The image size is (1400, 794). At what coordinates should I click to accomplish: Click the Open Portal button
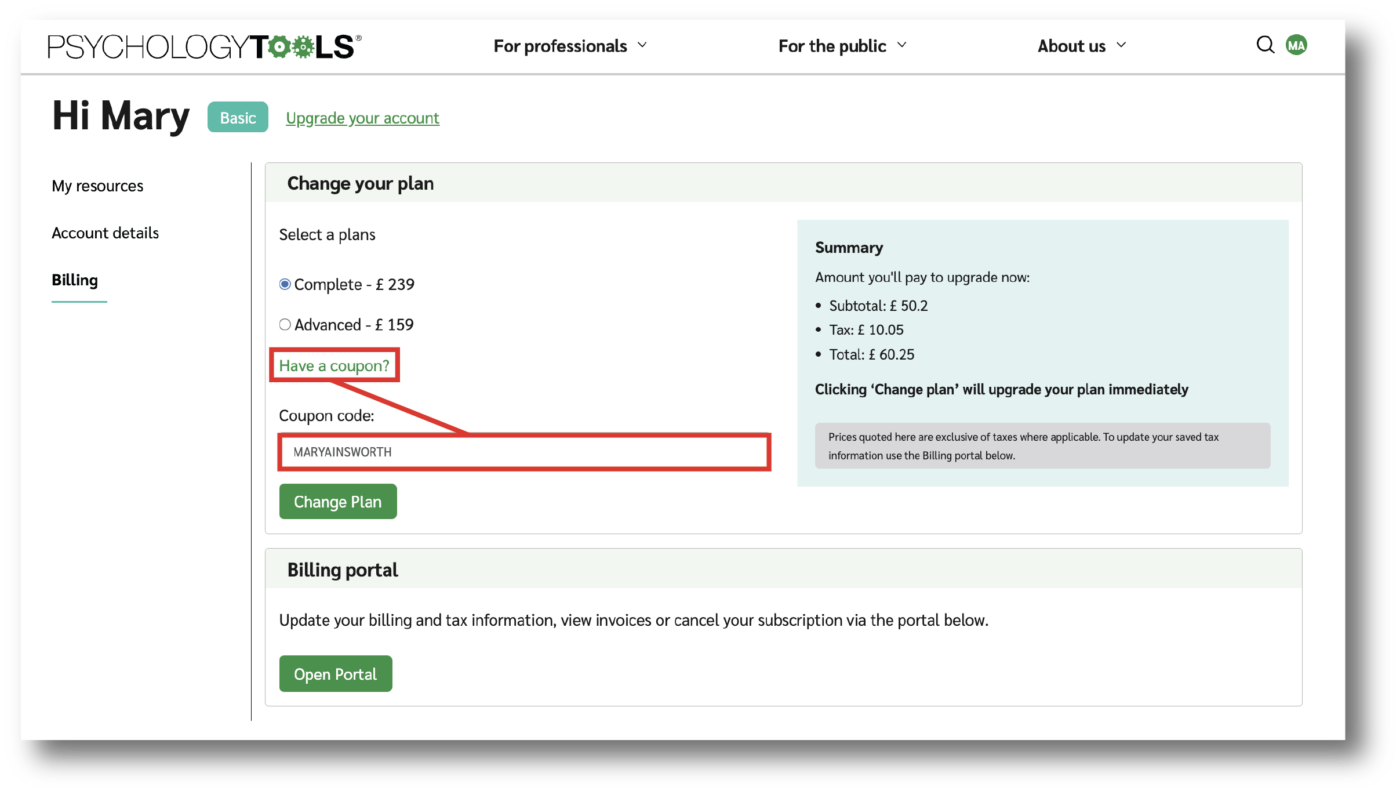(x=335, y=674)
